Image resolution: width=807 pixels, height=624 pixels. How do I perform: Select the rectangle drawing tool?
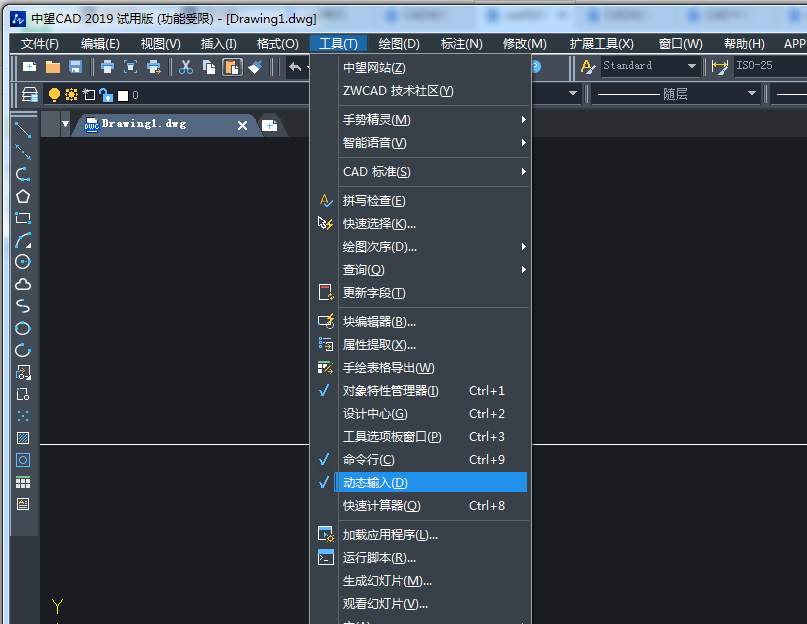pyautogui.click(x=23, y=218)
